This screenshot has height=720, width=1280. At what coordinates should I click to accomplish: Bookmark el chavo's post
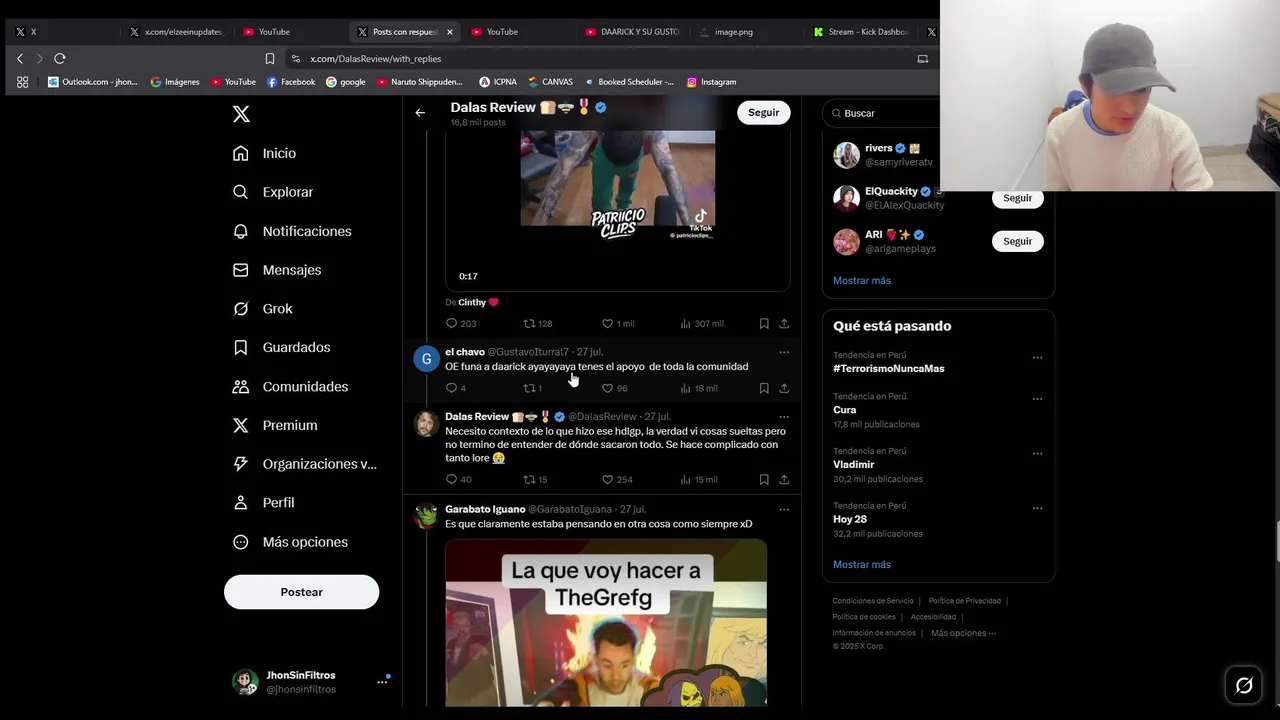[764, 388]
